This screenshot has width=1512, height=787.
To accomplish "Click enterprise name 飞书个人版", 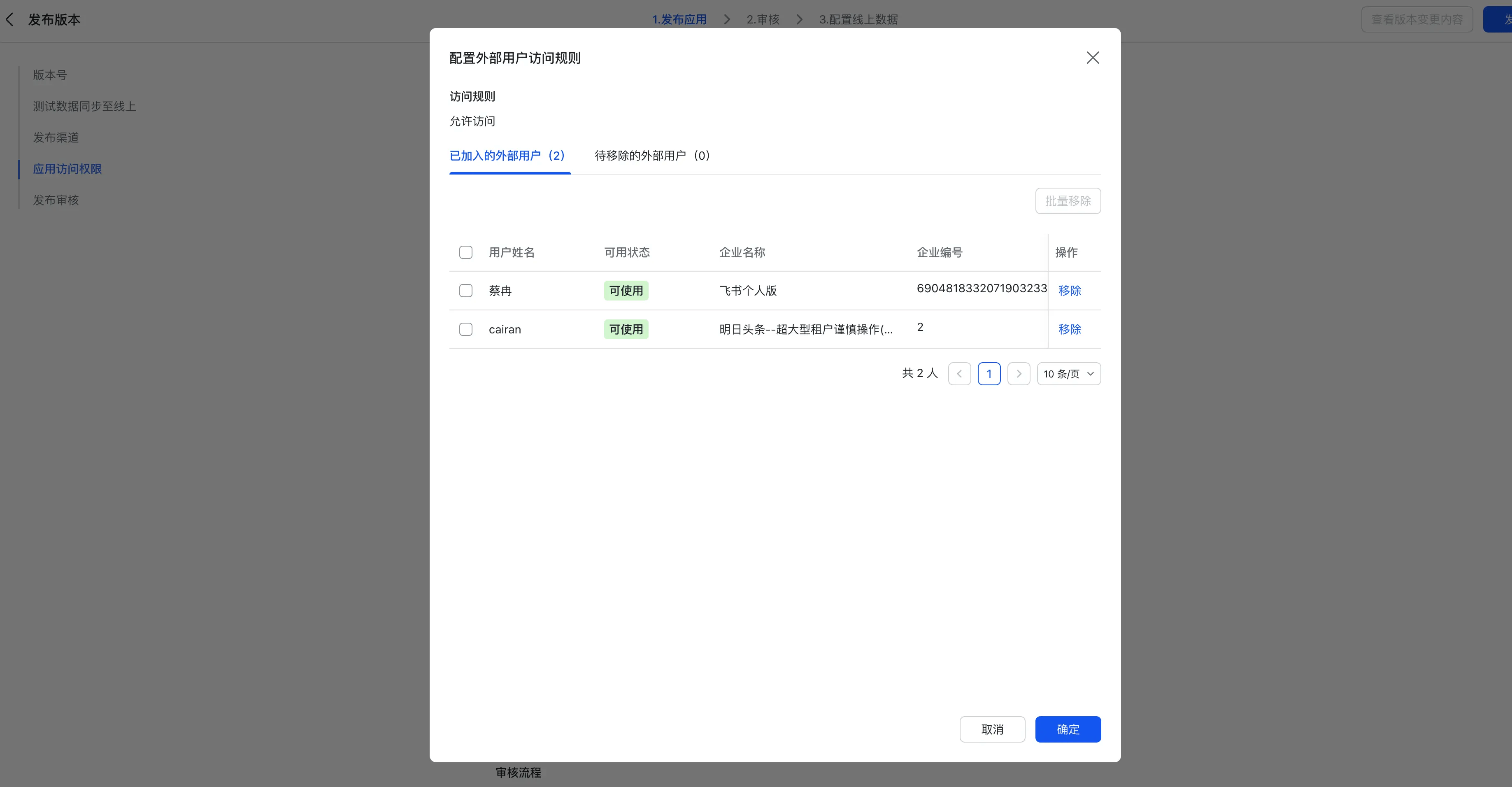I will pos(748,291).
